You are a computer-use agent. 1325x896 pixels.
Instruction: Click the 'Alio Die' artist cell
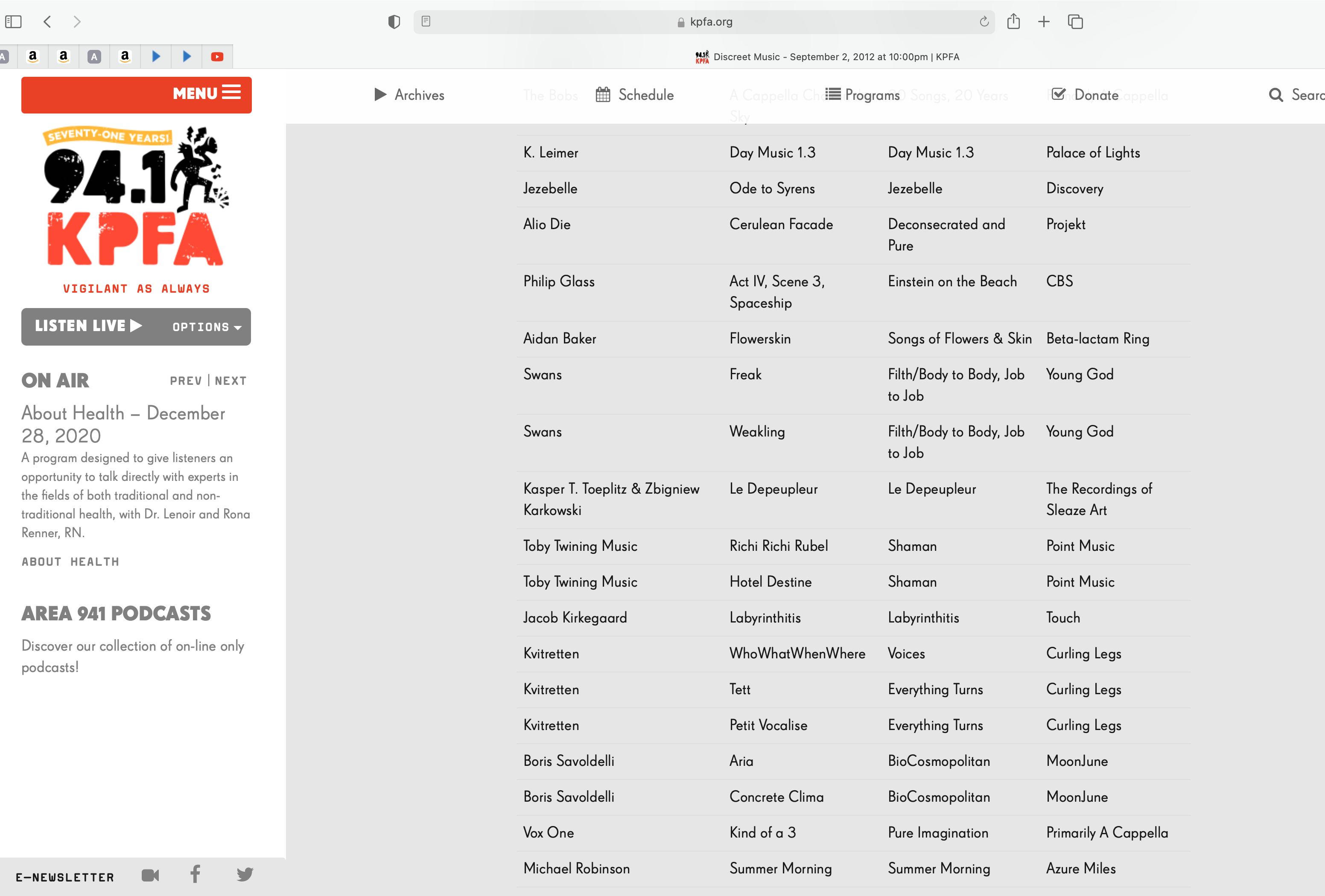point(547,224)
